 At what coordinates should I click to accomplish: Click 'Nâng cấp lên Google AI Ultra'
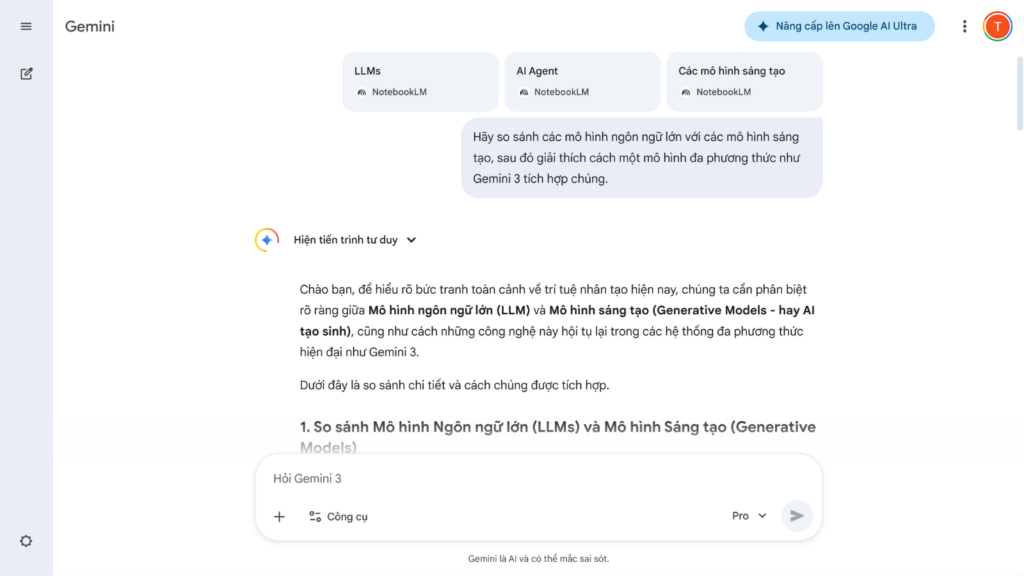pos(838,26)
